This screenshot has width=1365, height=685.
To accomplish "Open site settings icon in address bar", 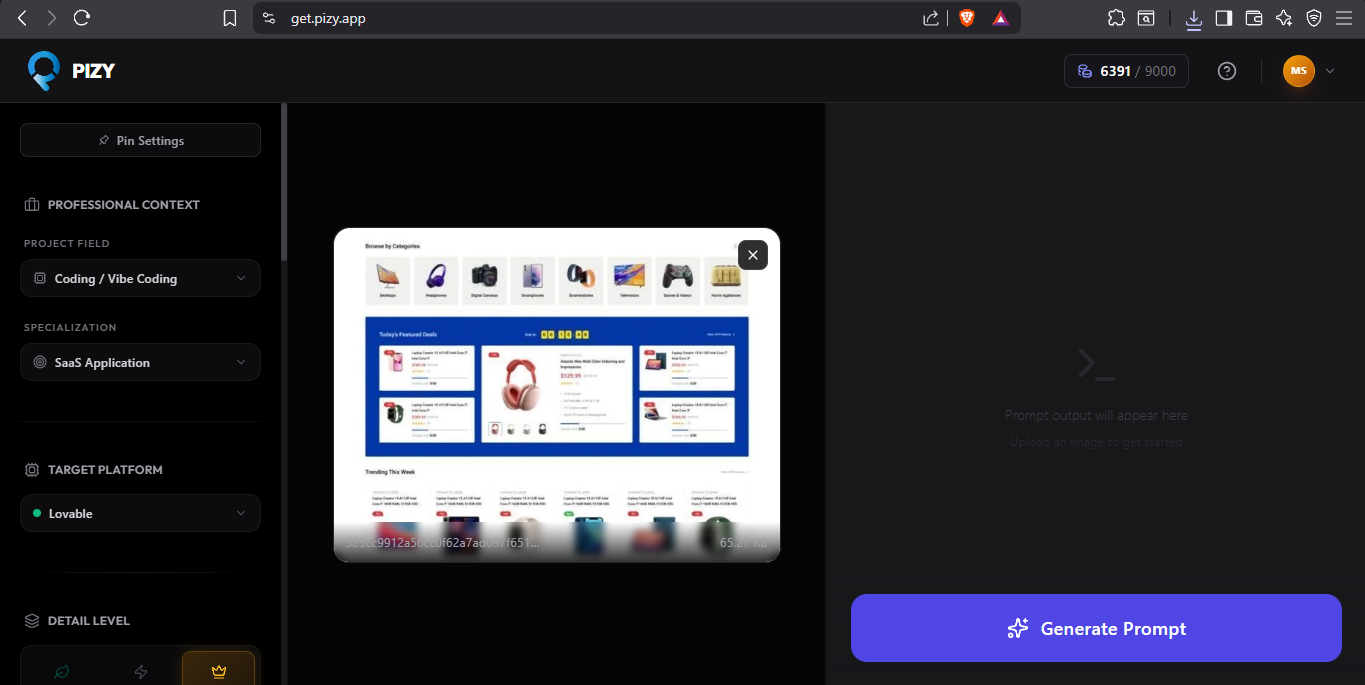I will point(269,18).
